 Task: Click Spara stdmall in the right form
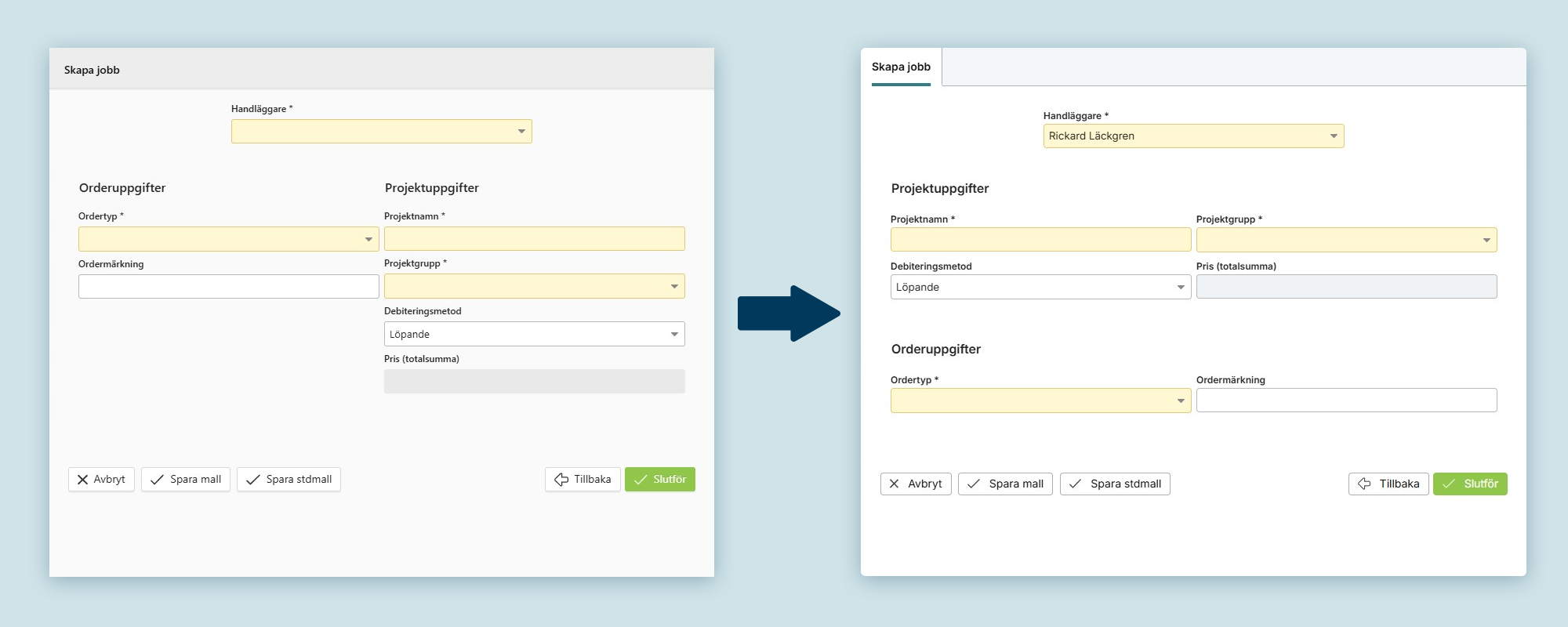click(x=1115, y=484)
